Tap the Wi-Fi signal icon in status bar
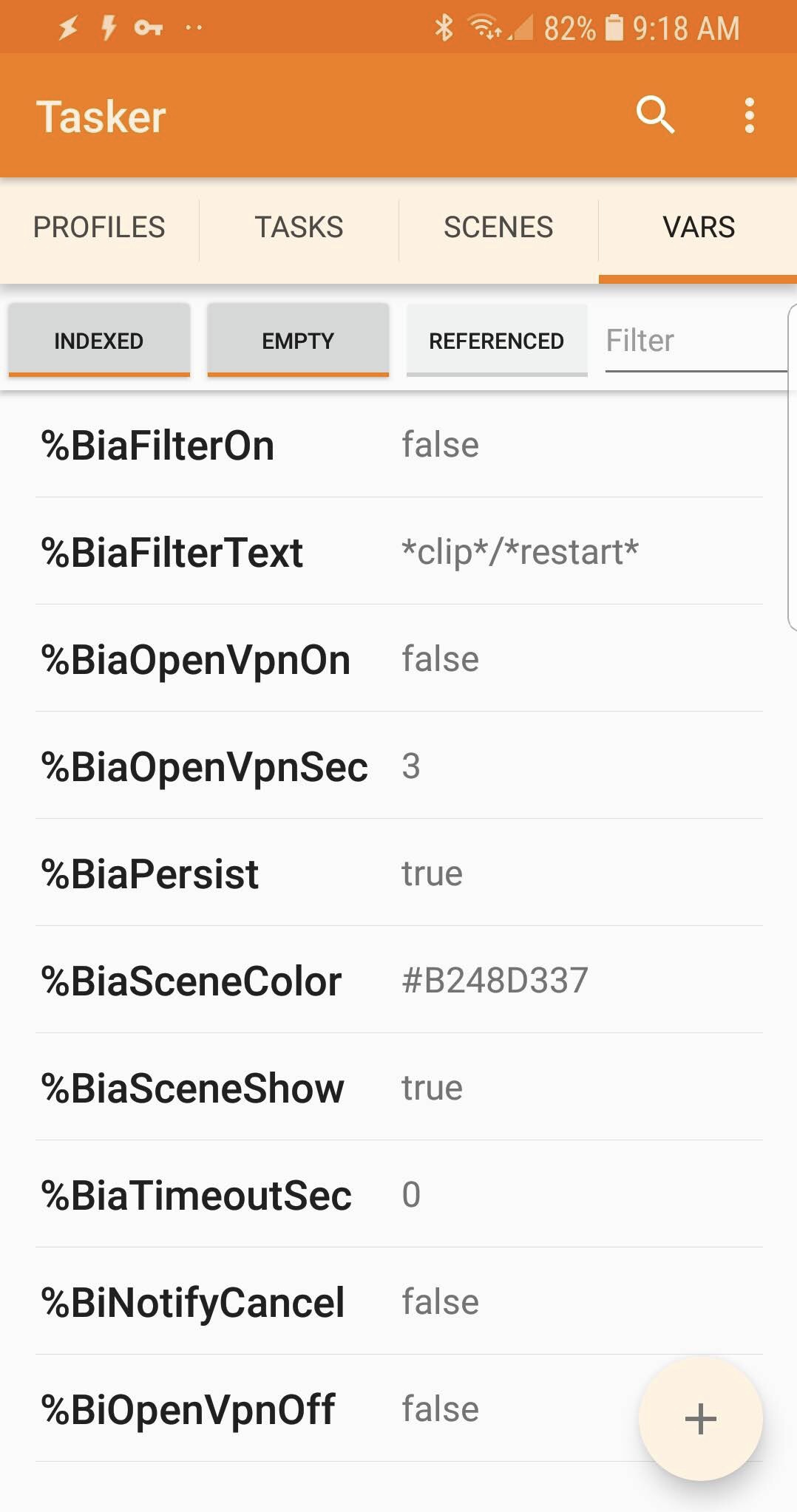This screenshot has height=1512, width=797. point(485,28)
